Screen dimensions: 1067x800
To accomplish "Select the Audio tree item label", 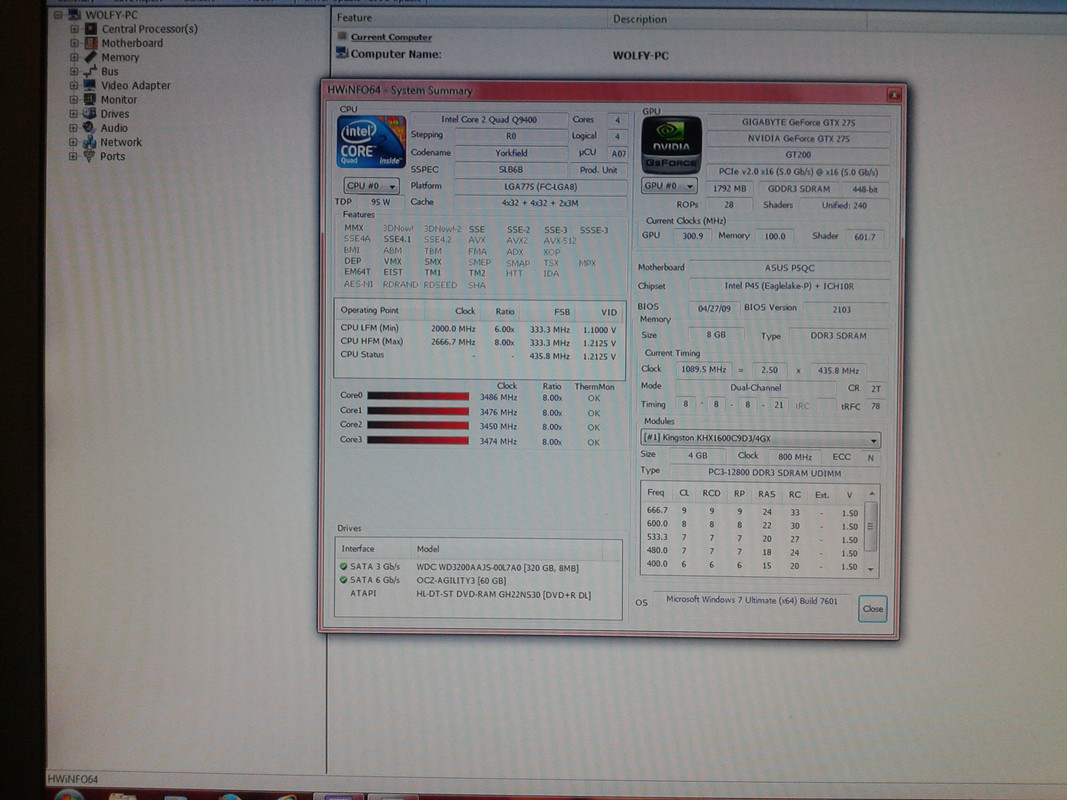I will pyautogui.click(x=114, y=128).
